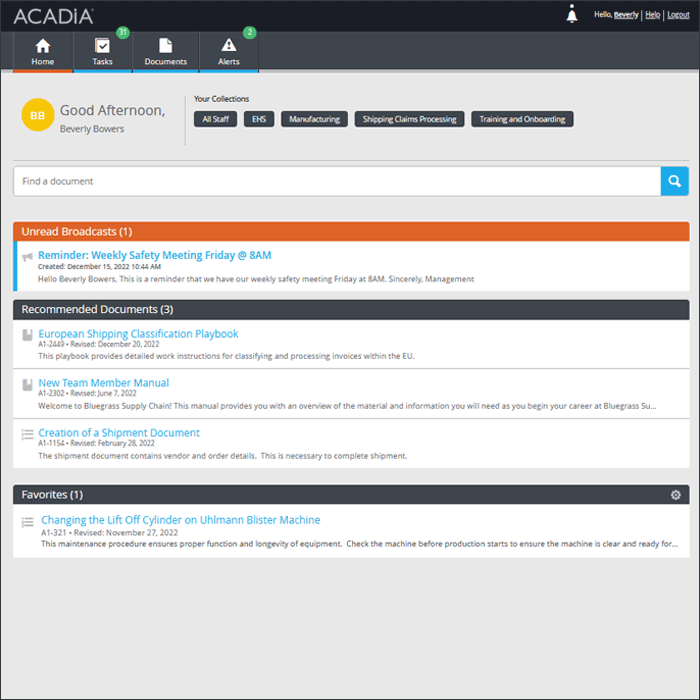
Task: Click 'Created: December 15, 2022 10:44 AM'
Action: [99, 267]
